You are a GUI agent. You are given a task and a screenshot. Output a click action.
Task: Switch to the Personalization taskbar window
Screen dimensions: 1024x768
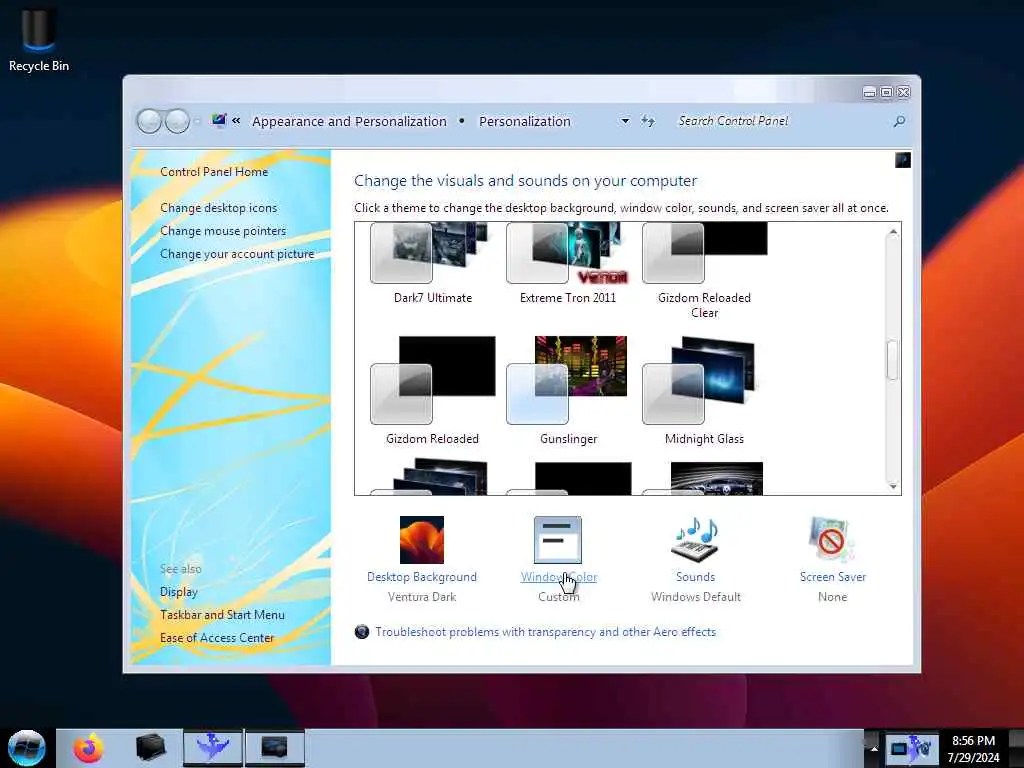274,748
